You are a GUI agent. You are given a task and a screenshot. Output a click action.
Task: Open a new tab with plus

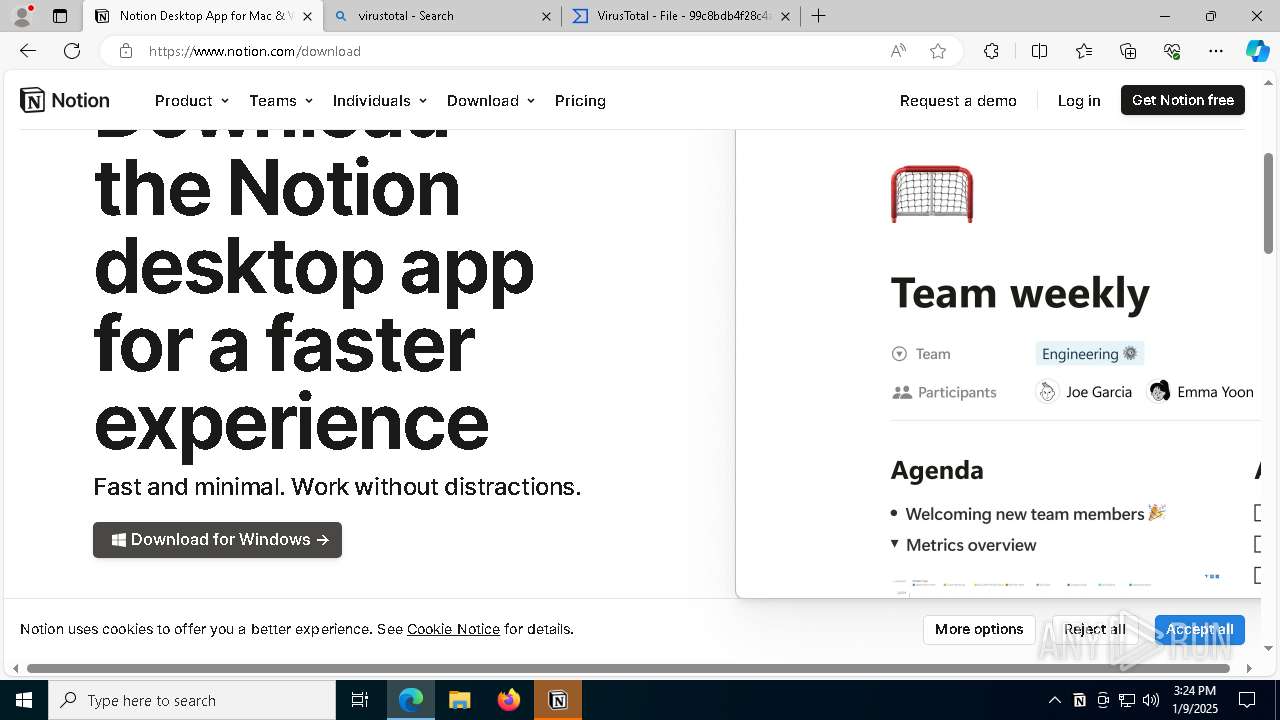819,16
